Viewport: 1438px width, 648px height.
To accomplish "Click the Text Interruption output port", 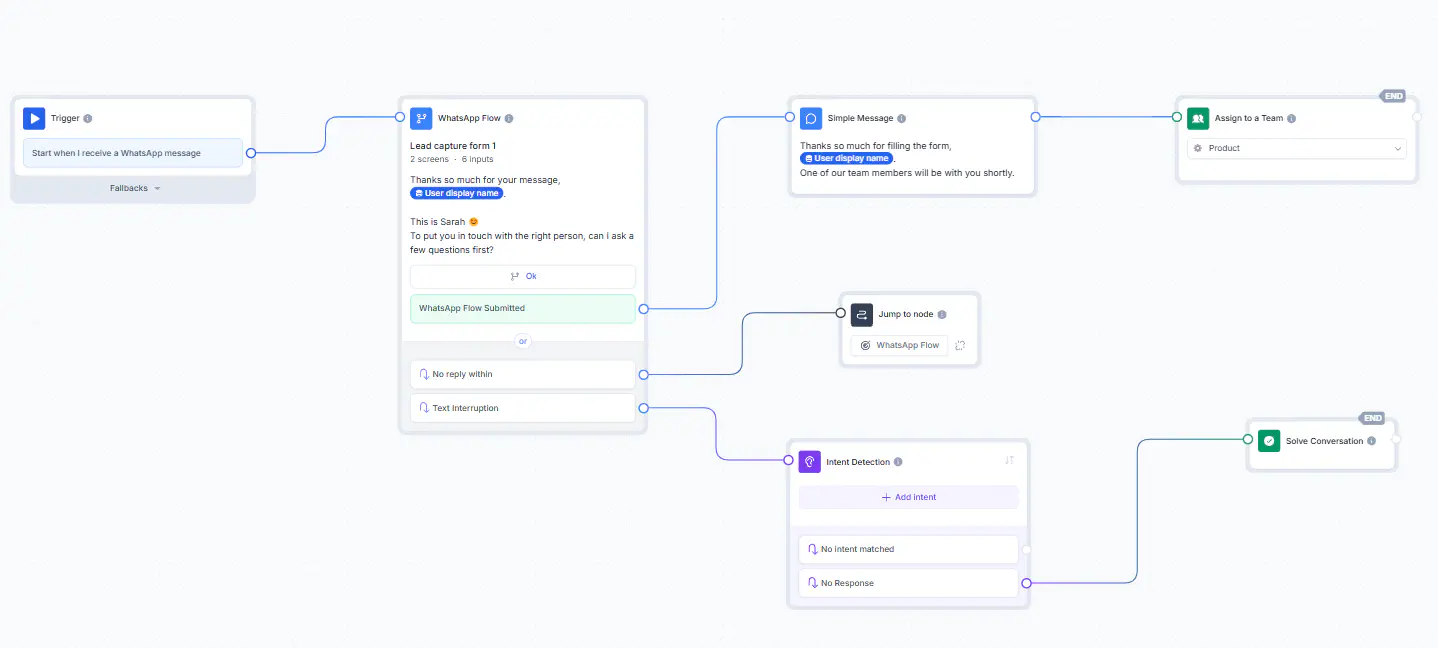I will coord(643,408).
